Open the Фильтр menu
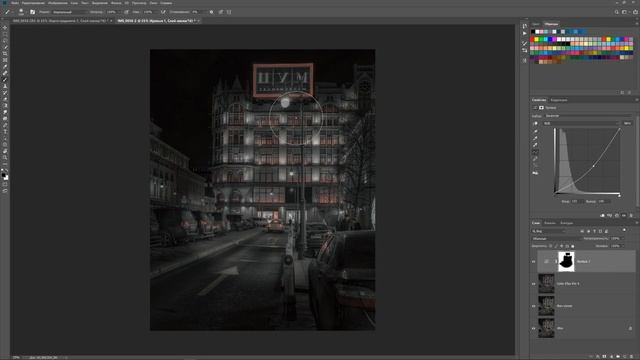Viewport: 640px width, 360px height. click(x=116, y=3)
